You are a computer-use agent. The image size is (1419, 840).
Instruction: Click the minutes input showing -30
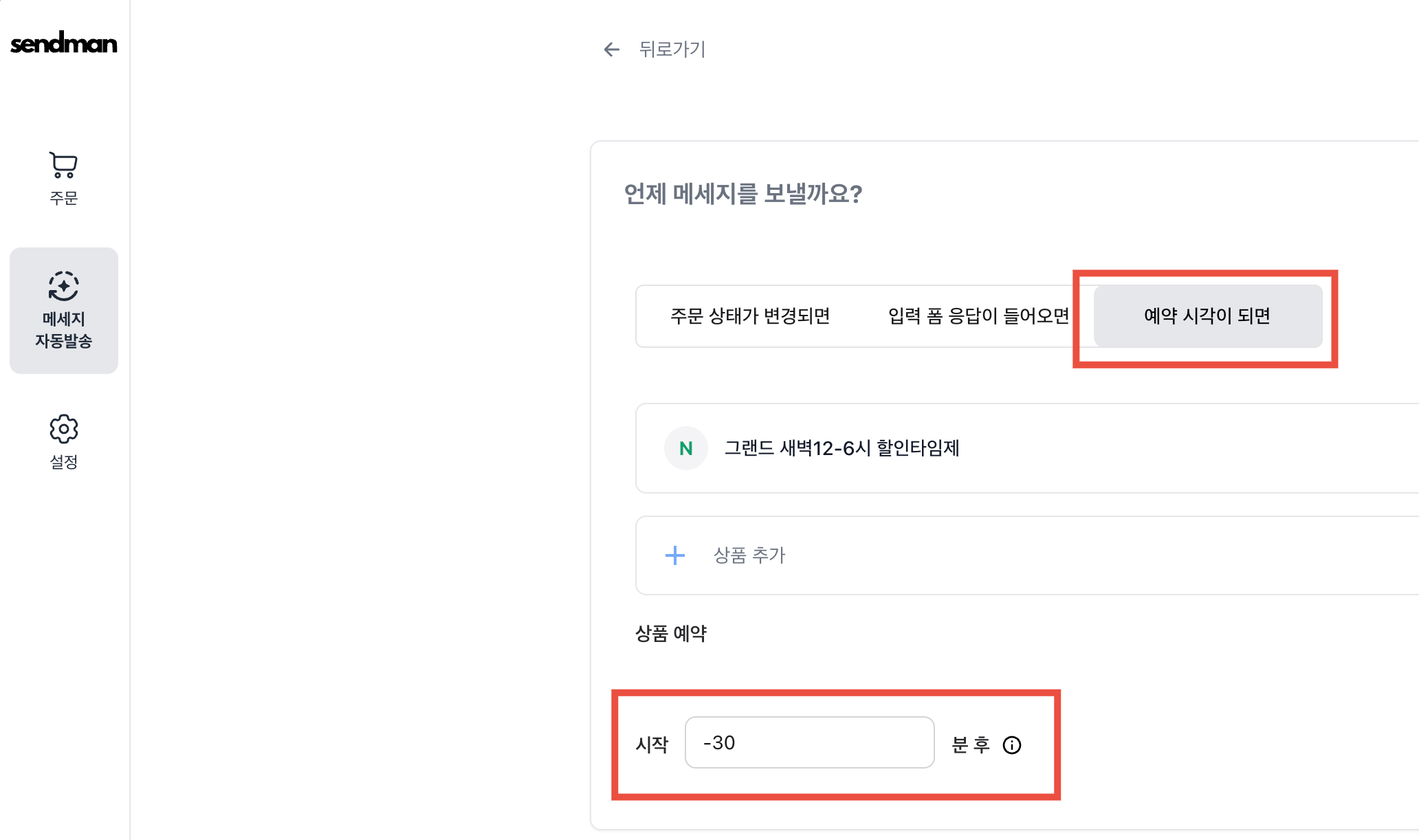[809, 743]
